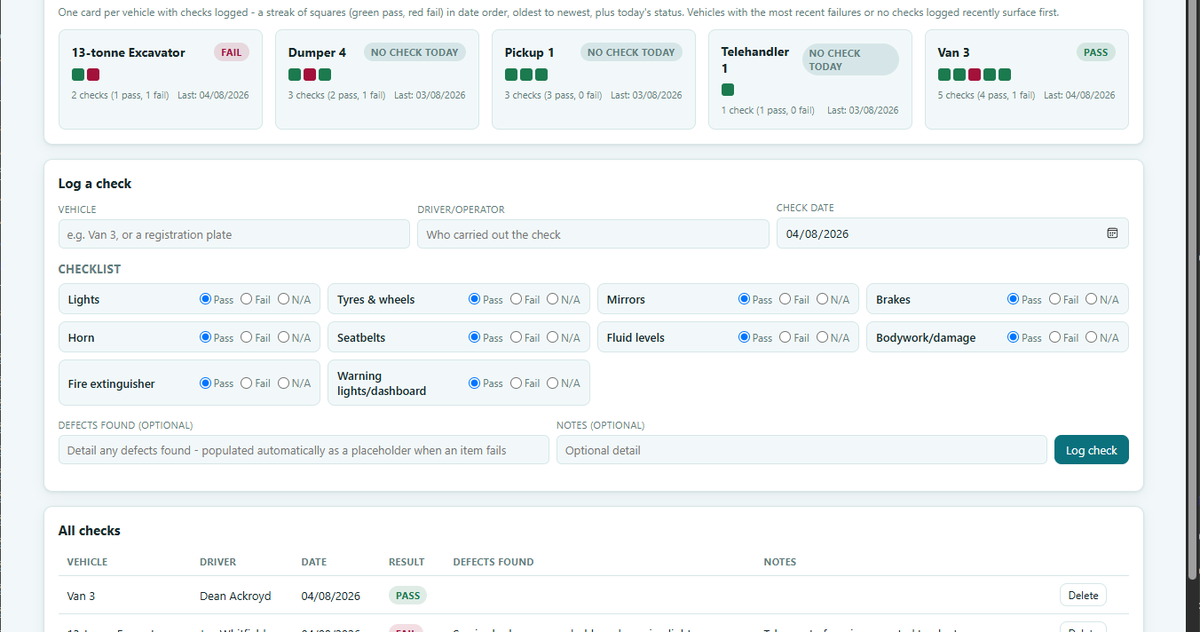Image resolution: width=1200 pixels, height=632 pixels.
Task: Click the red fail square on Excavator card
Action: 93,74
